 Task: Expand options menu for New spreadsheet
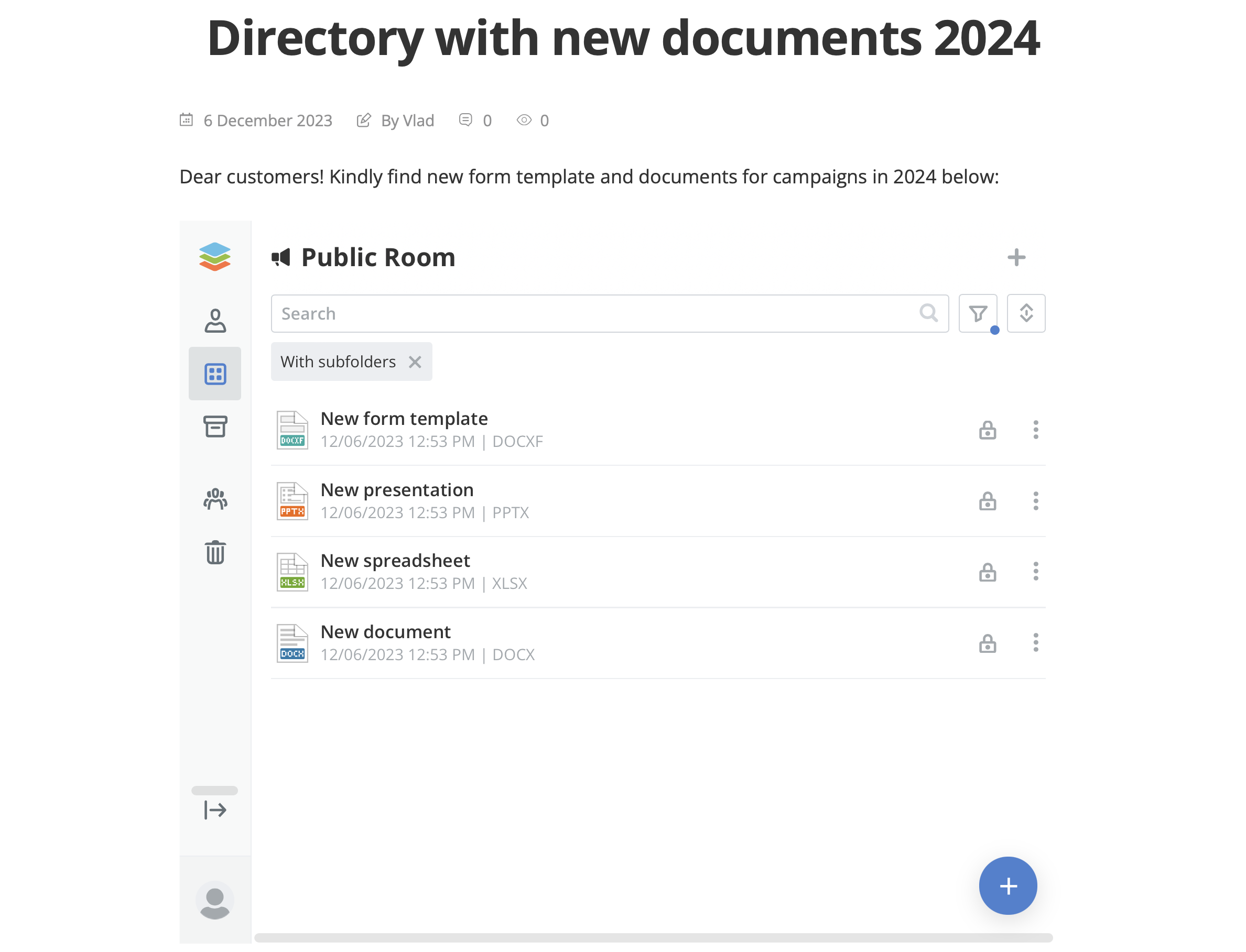tap(1036, 571)
